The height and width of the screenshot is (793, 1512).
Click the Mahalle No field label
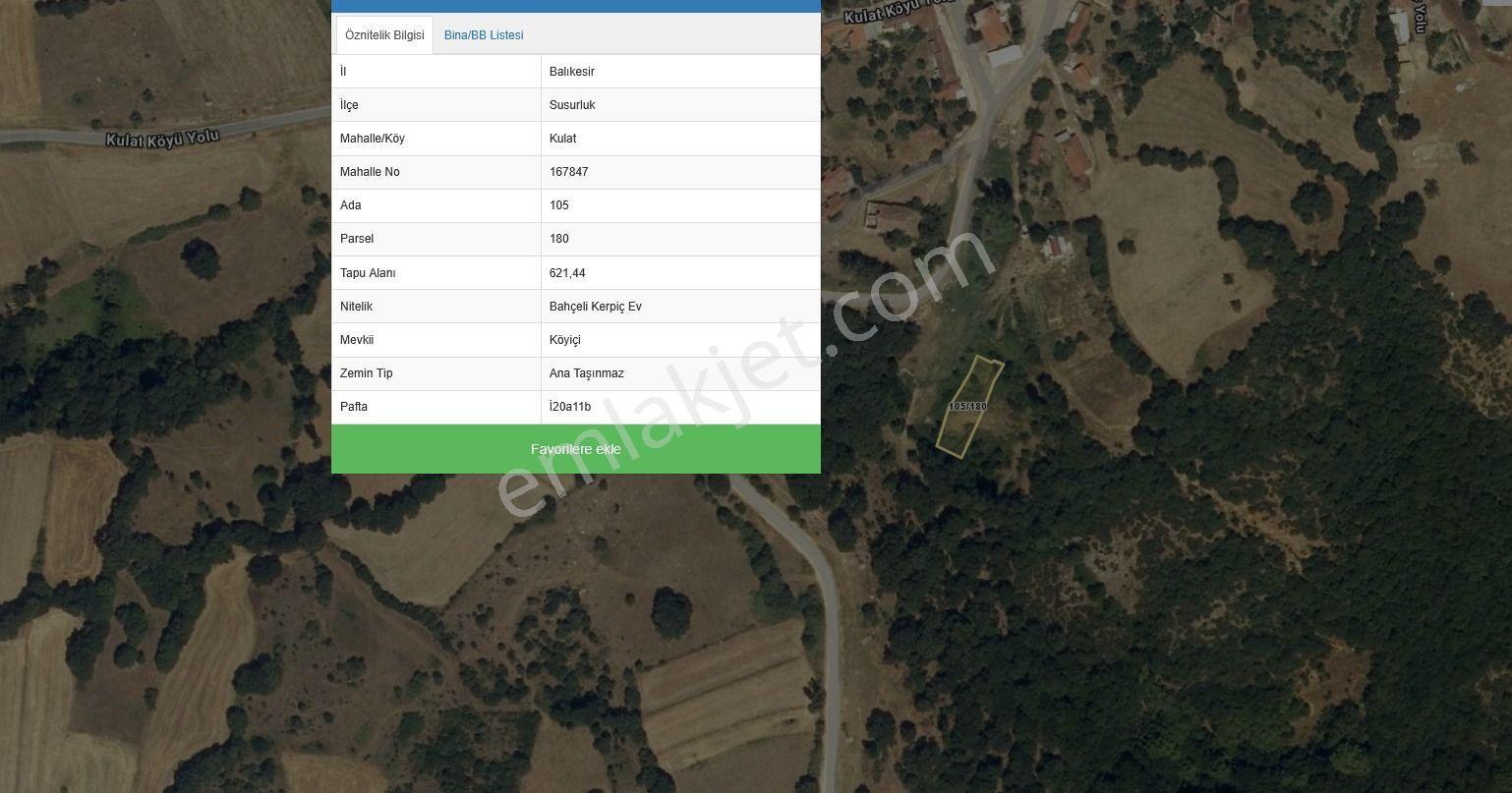pyautogui.click(x=370, y=172)
